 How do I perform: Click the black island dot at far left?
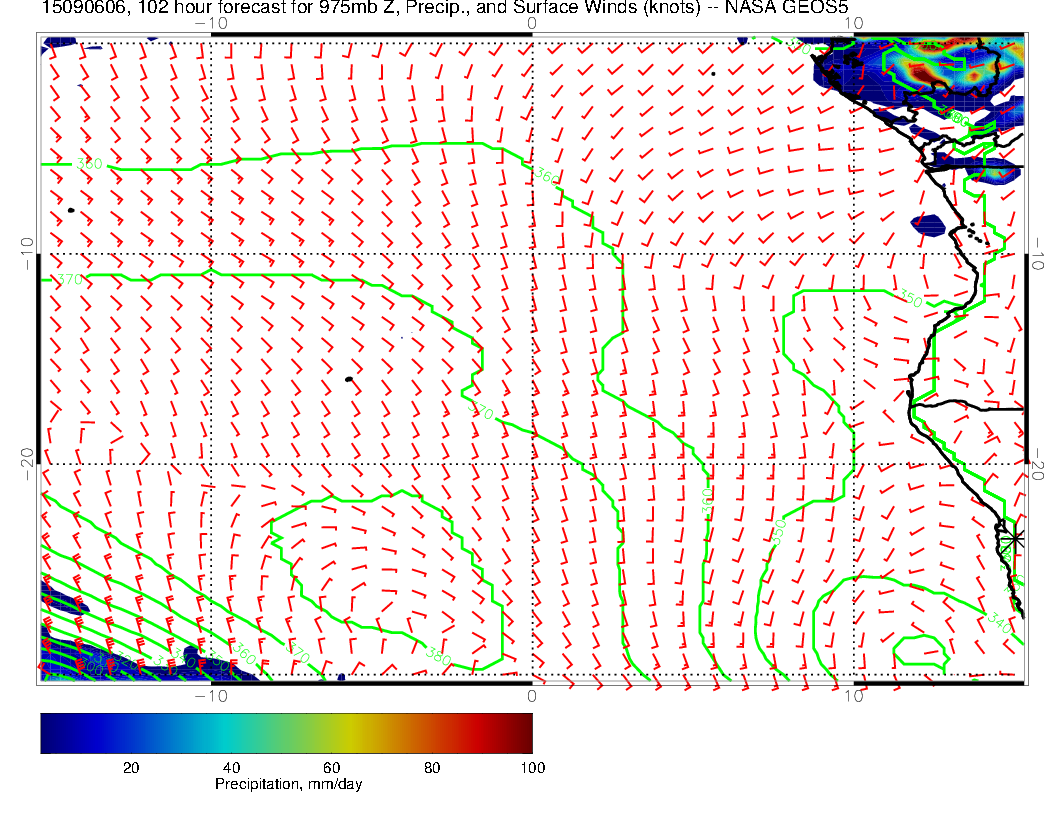71,210
